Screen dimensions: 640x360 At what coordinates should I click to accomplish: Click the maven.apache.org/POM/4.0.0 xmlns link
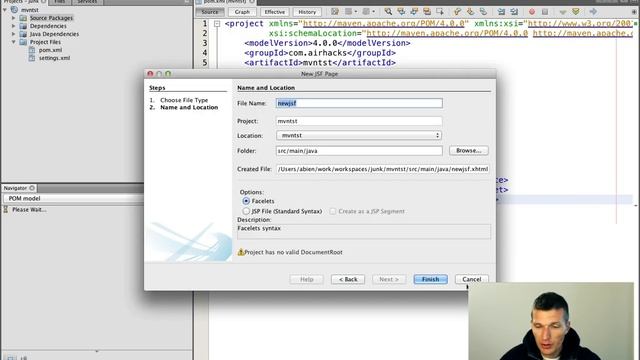point(384,24)
